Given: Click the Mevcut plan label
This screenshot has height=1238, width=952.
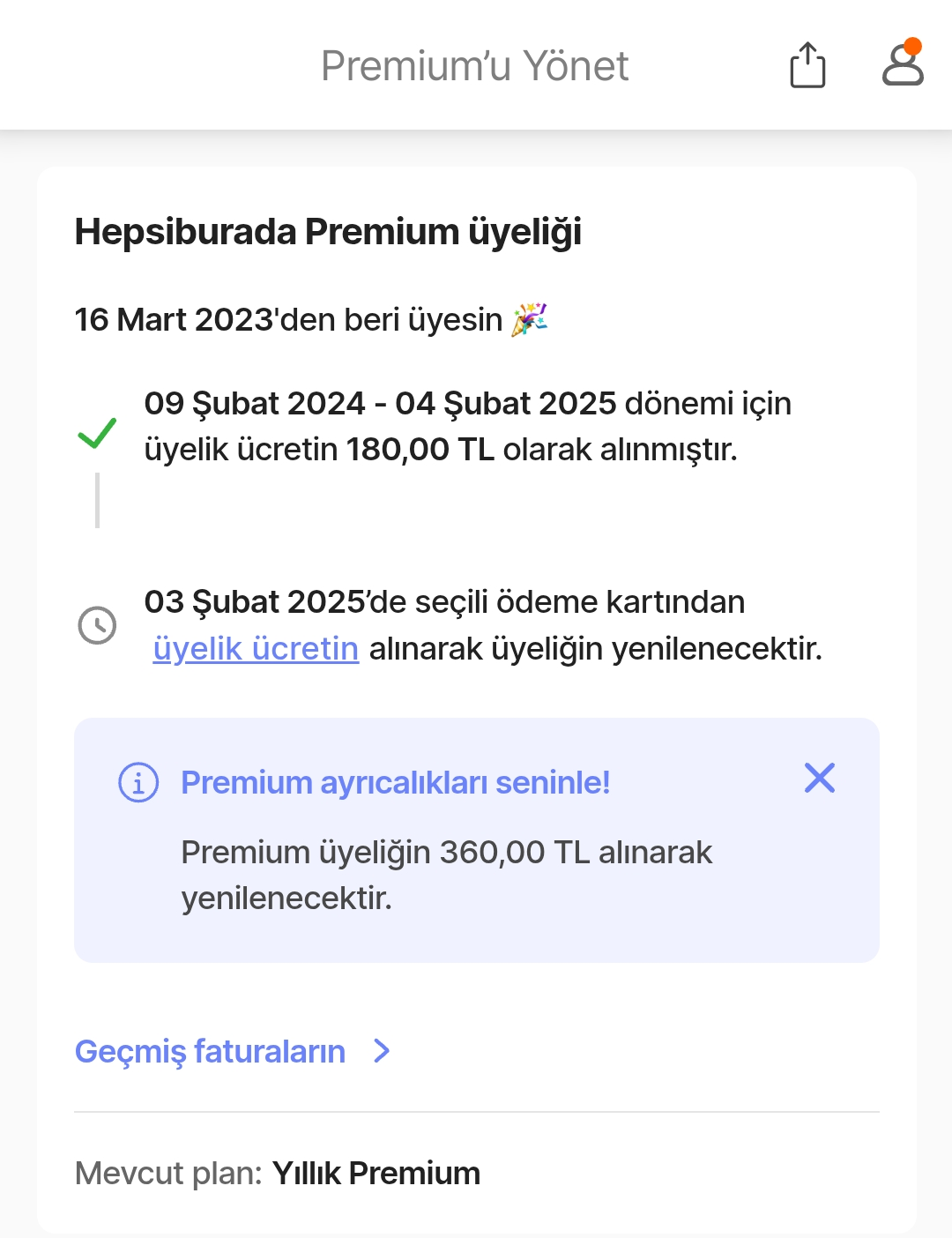Looking at the screenshot, I should point(168,1174).
